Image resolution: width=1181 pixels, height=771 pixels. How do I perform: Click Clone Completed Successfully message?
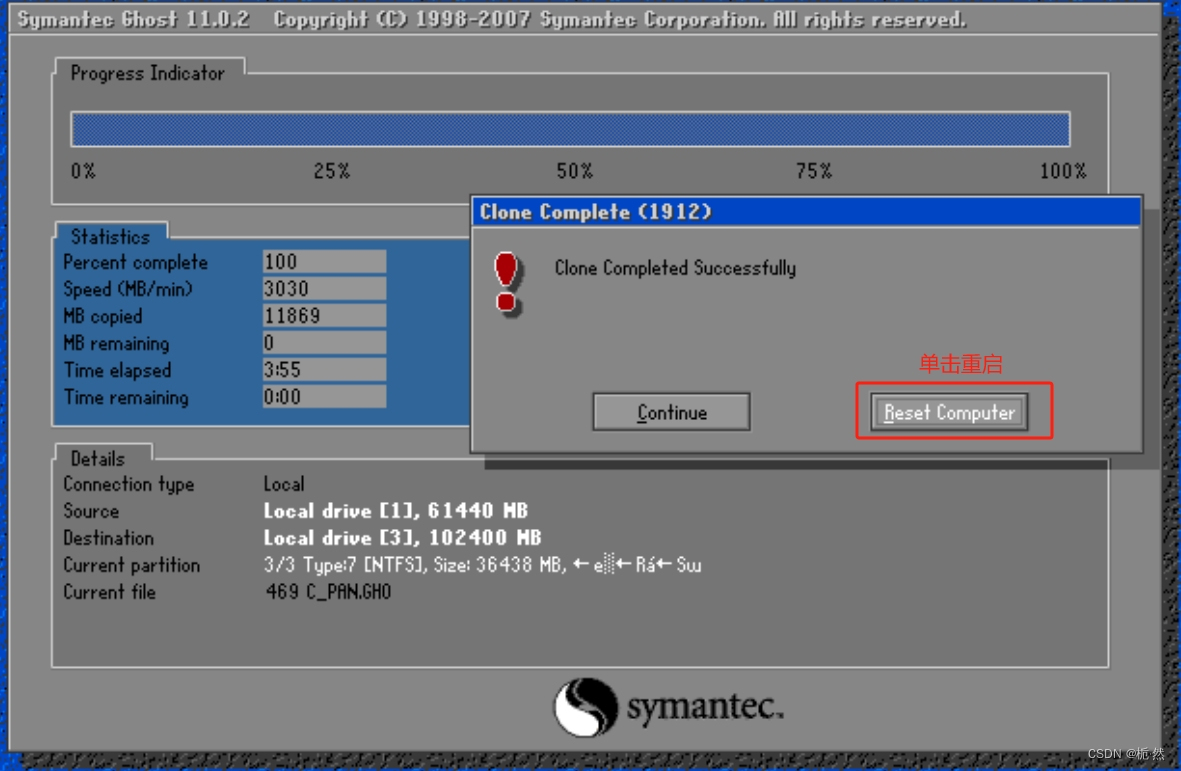click(675, 268)
